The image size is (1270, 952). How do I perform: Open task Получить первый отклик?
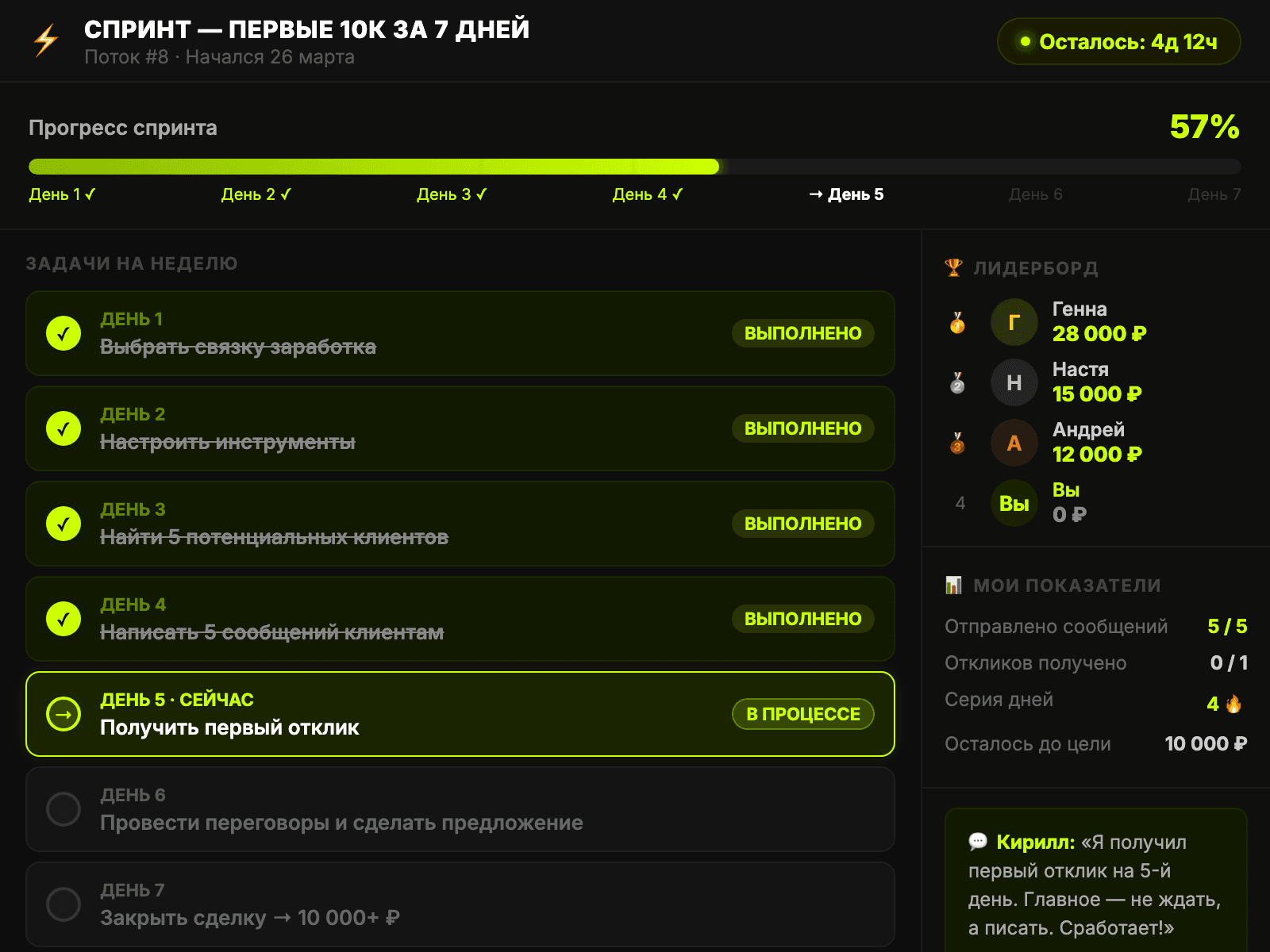pos(460,714)
